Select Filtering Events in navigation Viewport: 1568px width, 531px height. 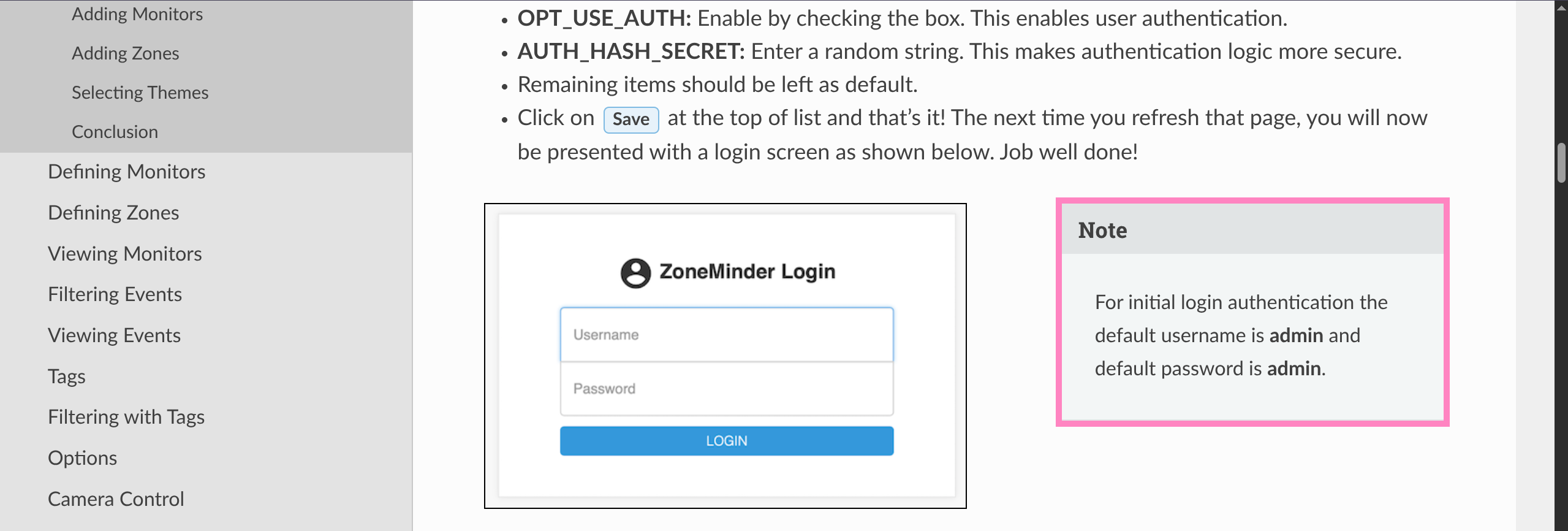coord(115,294)
